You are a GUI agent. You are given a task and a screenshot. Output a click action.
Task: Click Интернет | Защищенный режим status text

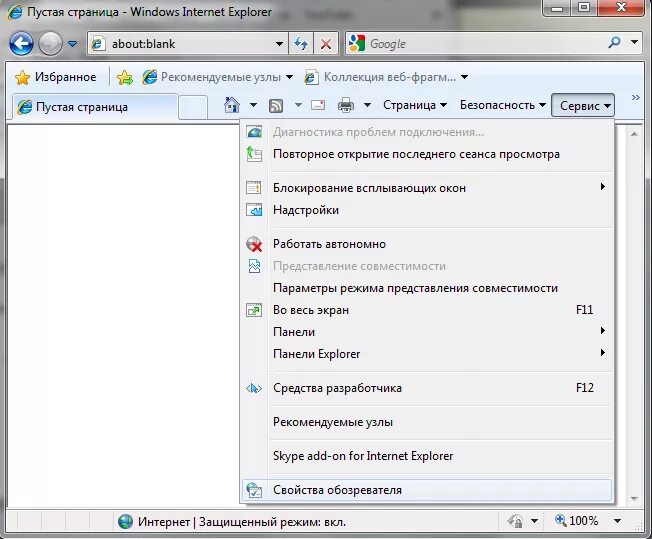(242, 522)
